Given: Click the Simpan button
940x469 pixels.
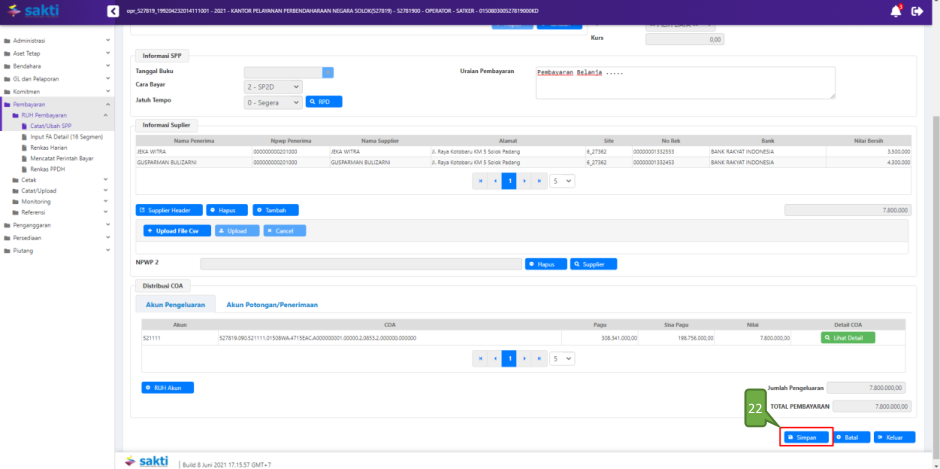Looking at the screenshot, I should (x=806, y=437).
